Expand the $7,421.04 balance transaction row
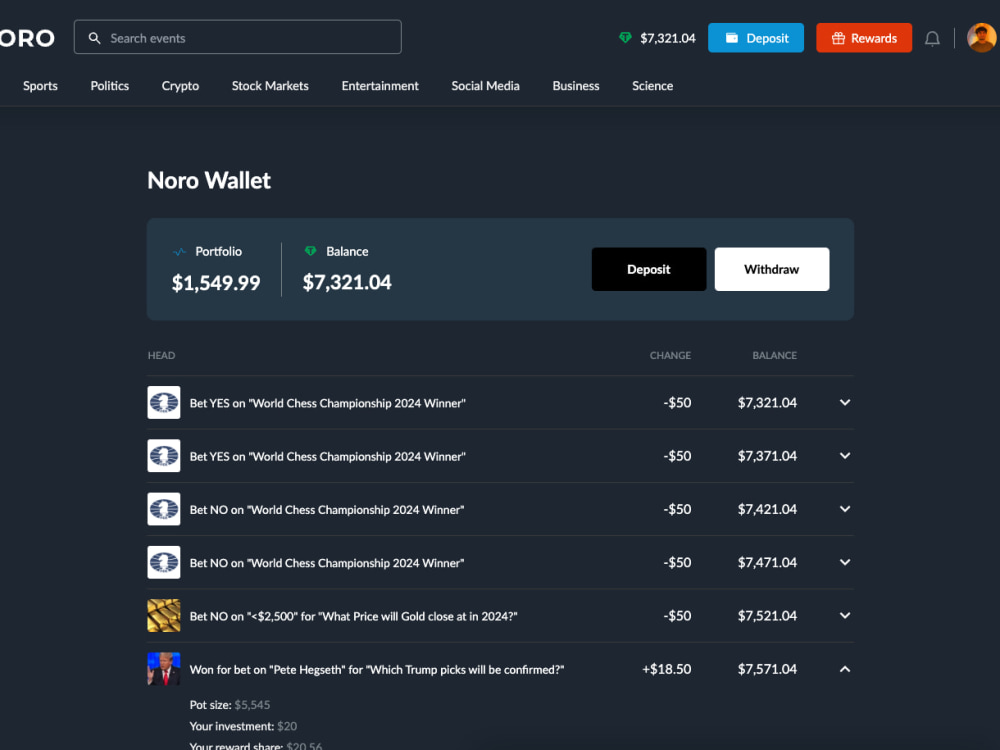 pyautogui.click(x=844, y=509)
